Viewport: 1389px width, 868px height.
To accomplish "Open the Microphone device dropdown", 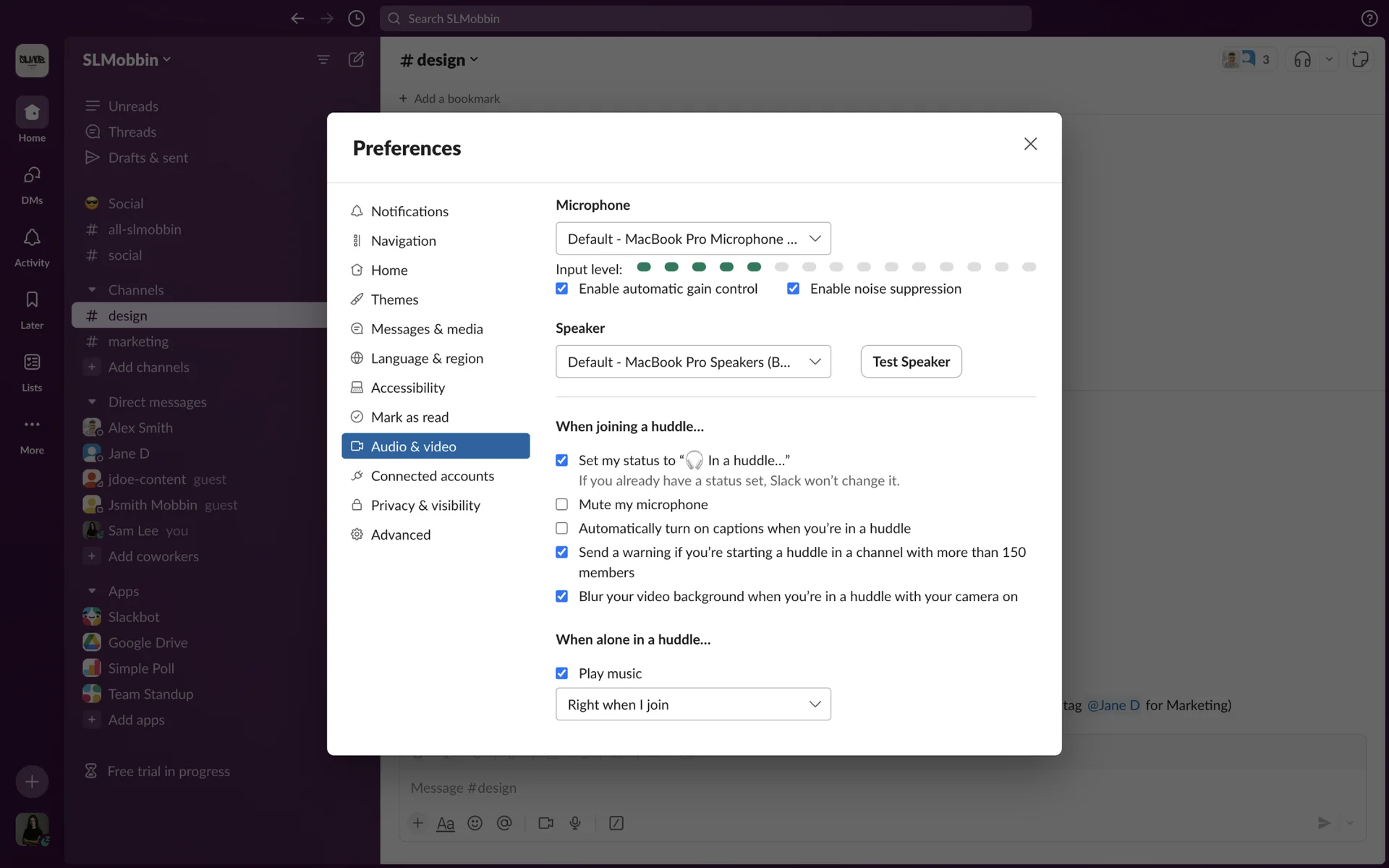I will pyautogui.click(x=692, y=239).
